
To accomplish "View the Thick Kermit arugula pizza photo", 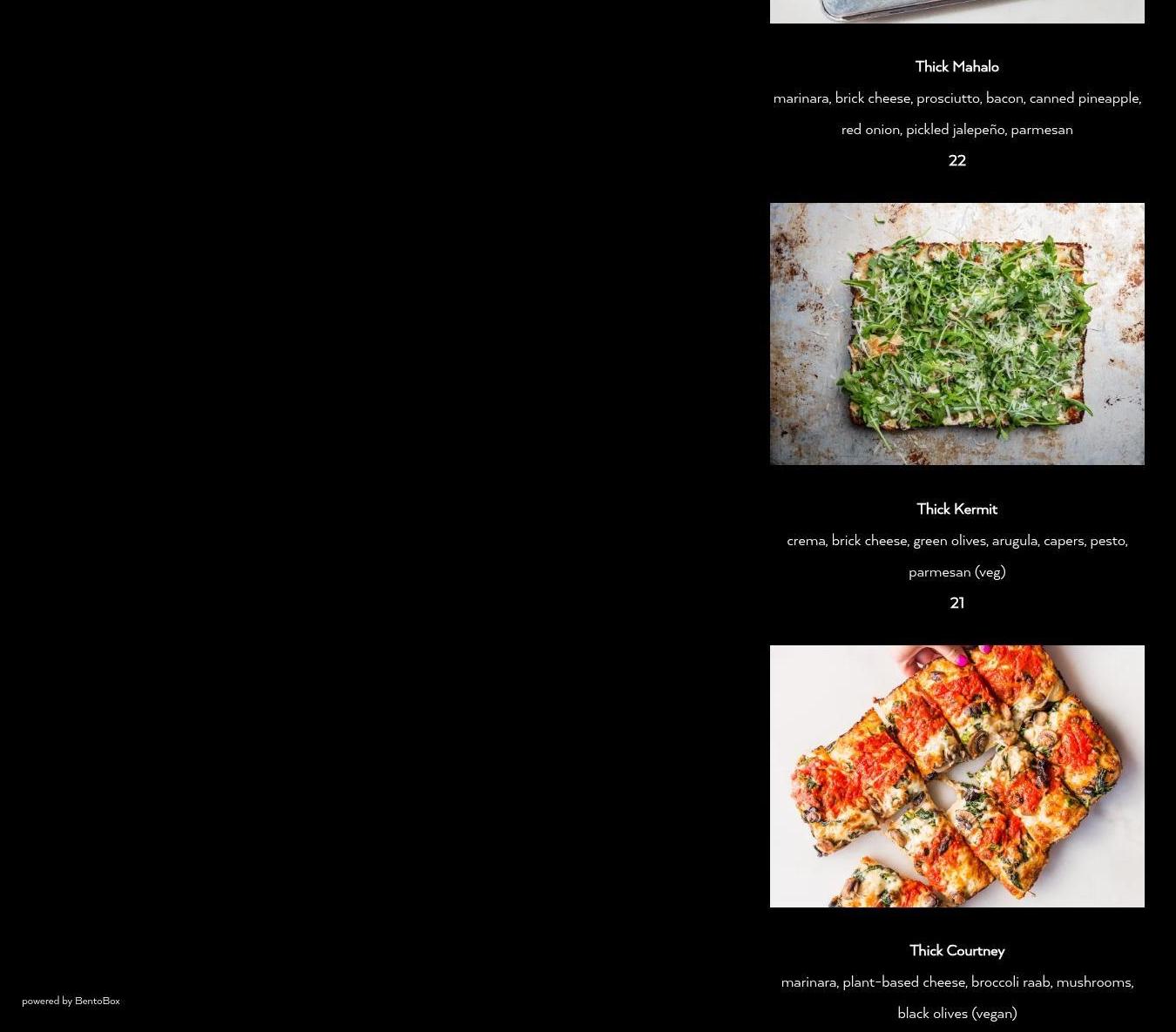I will point(956,334).
